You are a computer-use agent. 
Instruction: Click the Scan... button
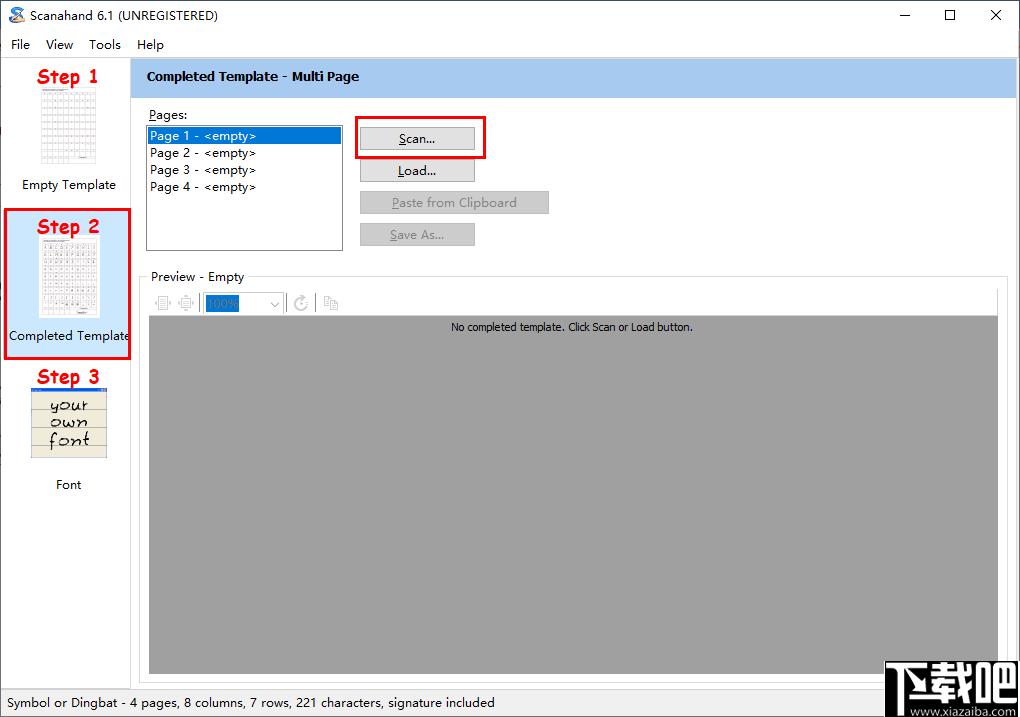(417, 139)
